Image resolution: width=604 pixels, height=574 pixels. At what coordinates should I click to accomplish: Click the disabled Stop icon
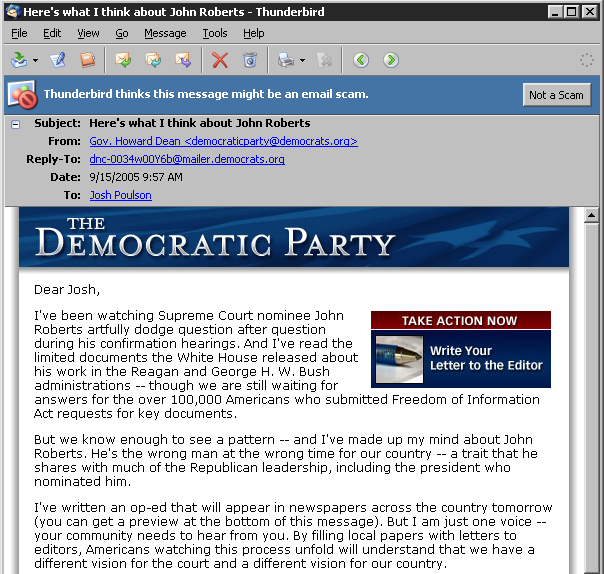pos(324,60)
